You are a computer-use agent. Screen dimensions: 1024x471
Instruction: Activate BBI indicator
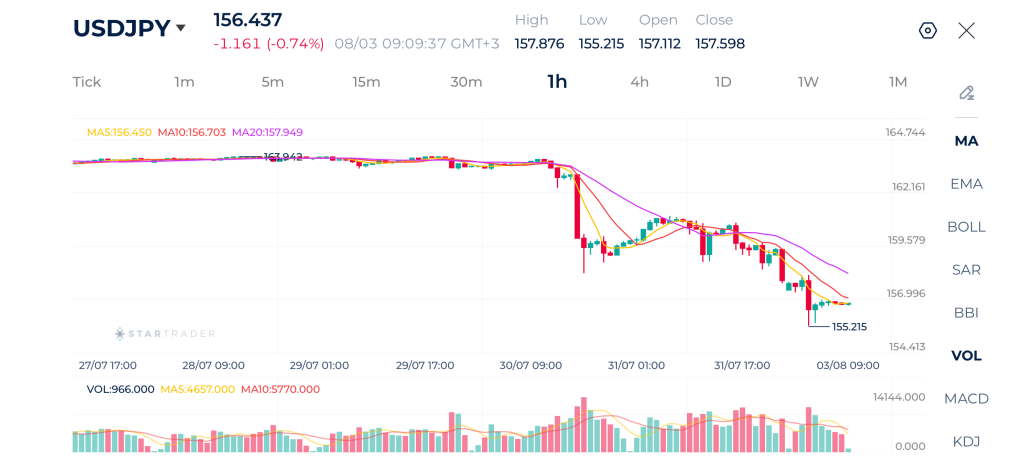[967, 313]
